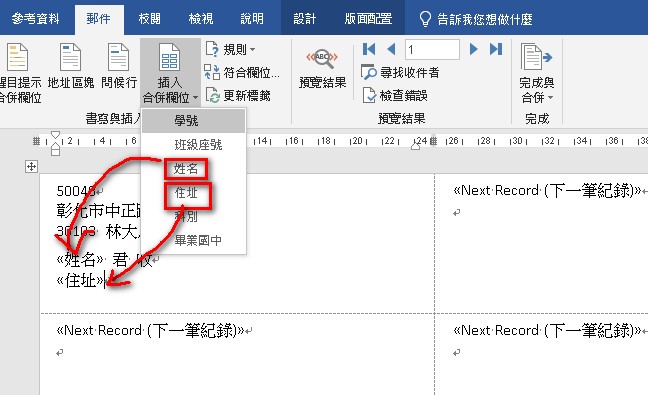Select 姓名 from the merge field list
Image resolution: width=648 pixels, height=395 pixels.
(186, 169)
